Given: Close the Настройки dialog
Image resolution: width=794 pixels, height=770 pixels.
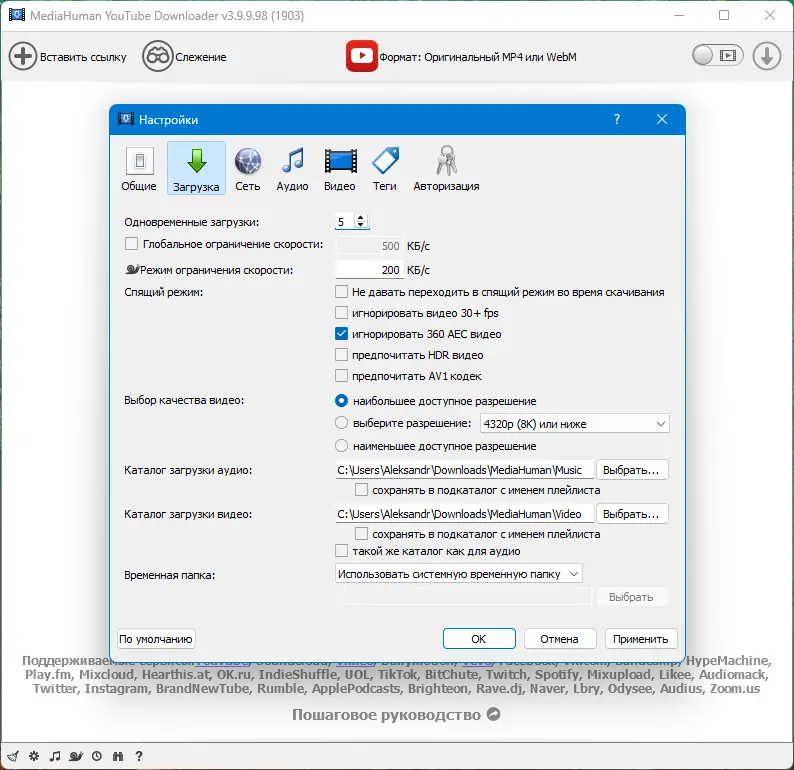Looking at the screenshot, I should tap(662, 119).
